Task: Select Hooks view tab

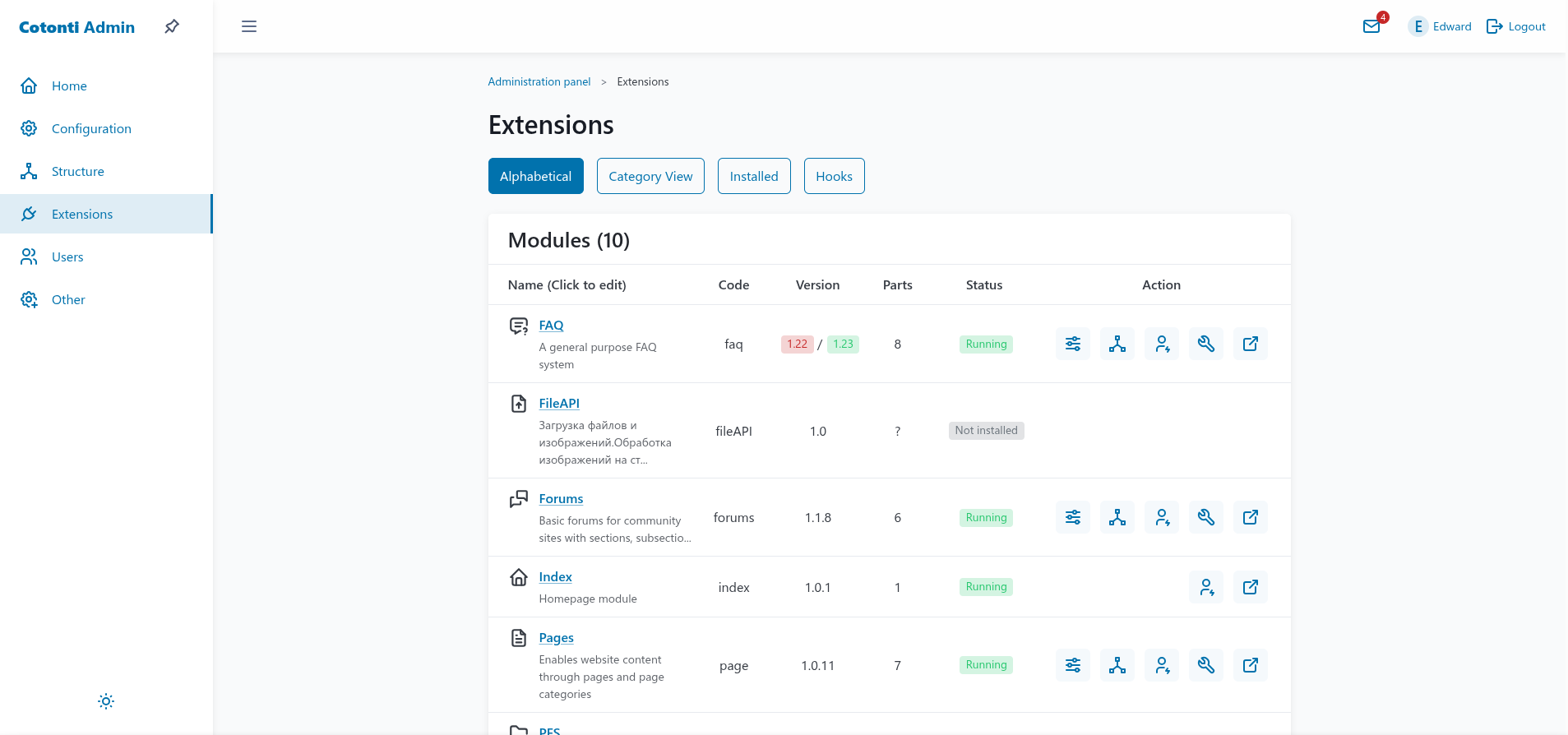Action: point(834,176)
